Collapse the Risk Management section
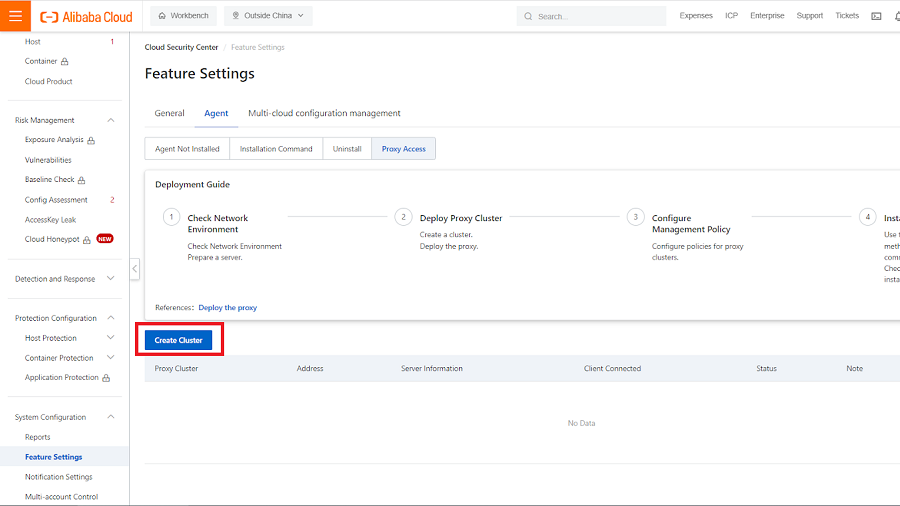 click(110, 120)
